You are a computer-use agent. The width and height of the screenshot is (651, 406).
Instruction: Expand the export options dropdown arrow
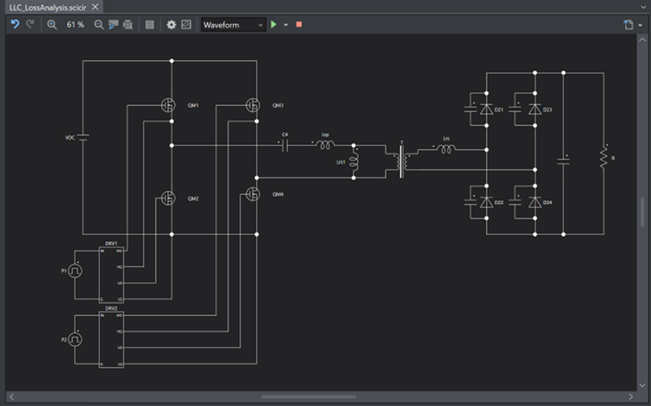tap(640, 24)
